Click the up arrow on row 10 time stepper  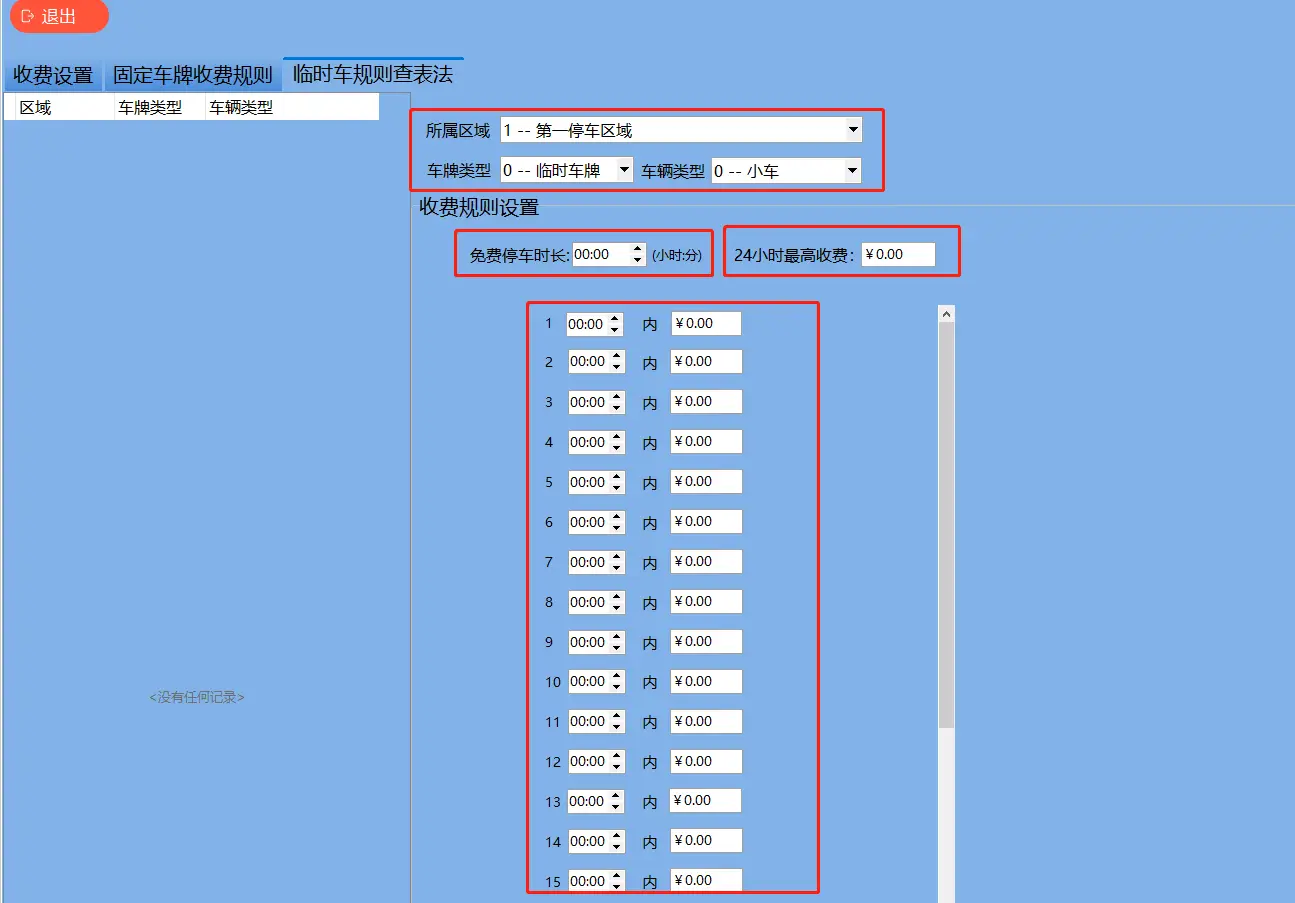pos(617,677)
